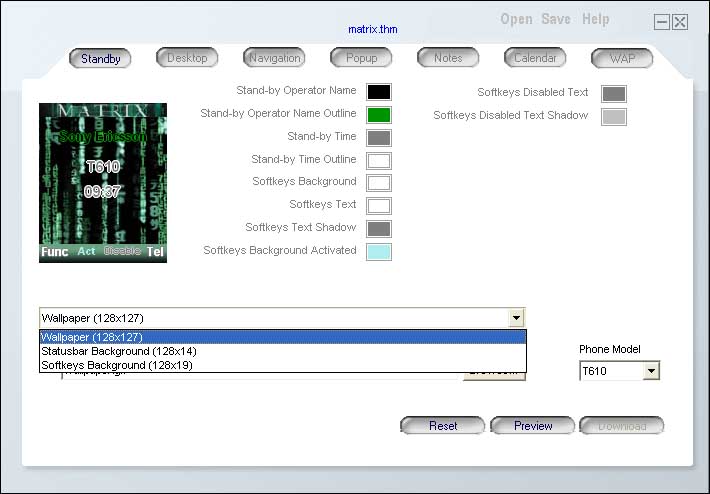Click the matrix.thm file name title
The width and height of the screenshot is (710, 494).
click(373, 29)
